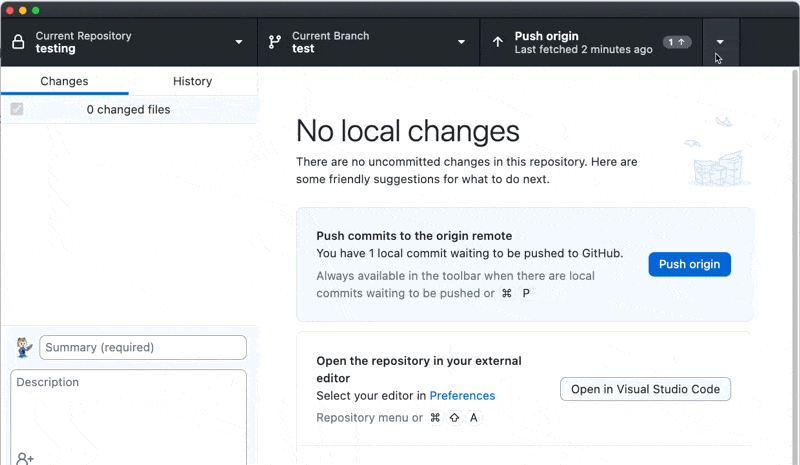Screen dimensions: 800x465
Task: Expand the push options dropdown arrow
Action: 720,42
